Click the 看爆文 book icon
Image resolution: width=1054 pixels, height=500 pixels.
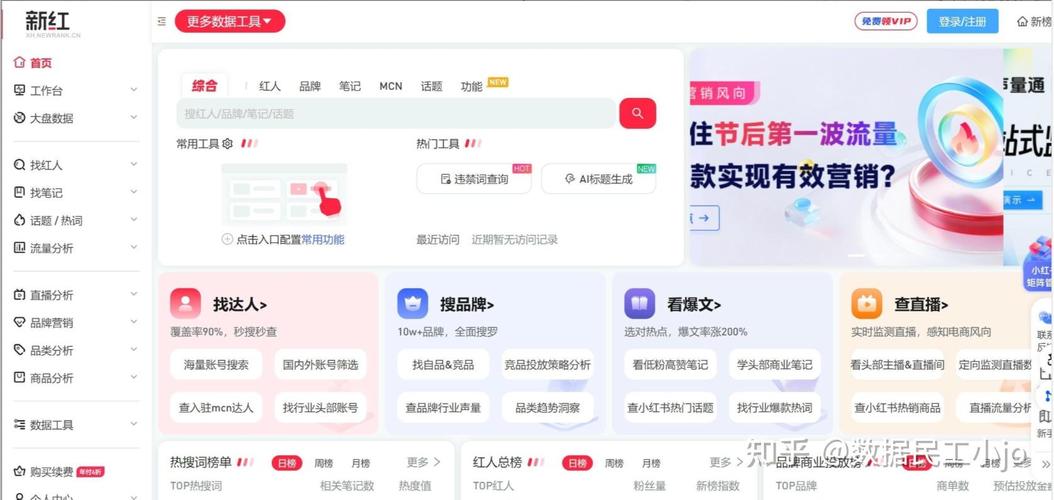pos(640,304)
